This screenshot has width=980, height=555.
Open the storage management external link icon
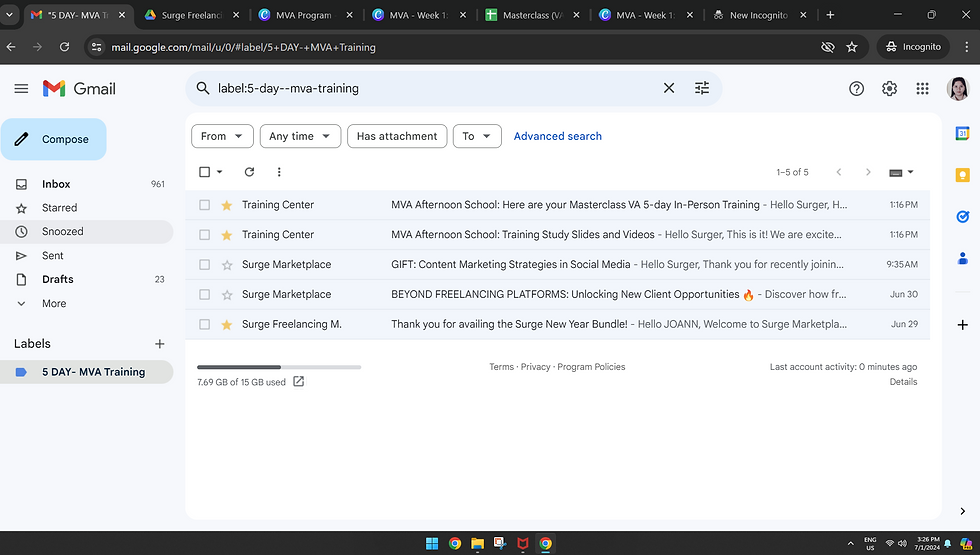pyautogui.click(x=299, y=381)
